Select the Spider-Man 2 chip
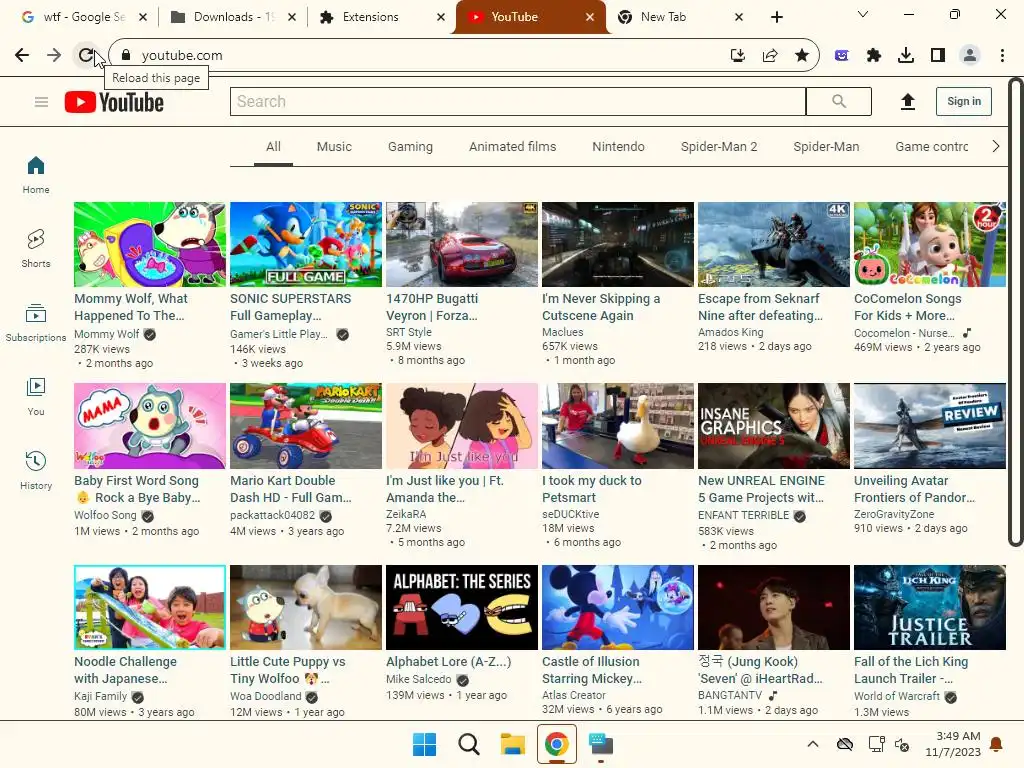 (719, 147)
